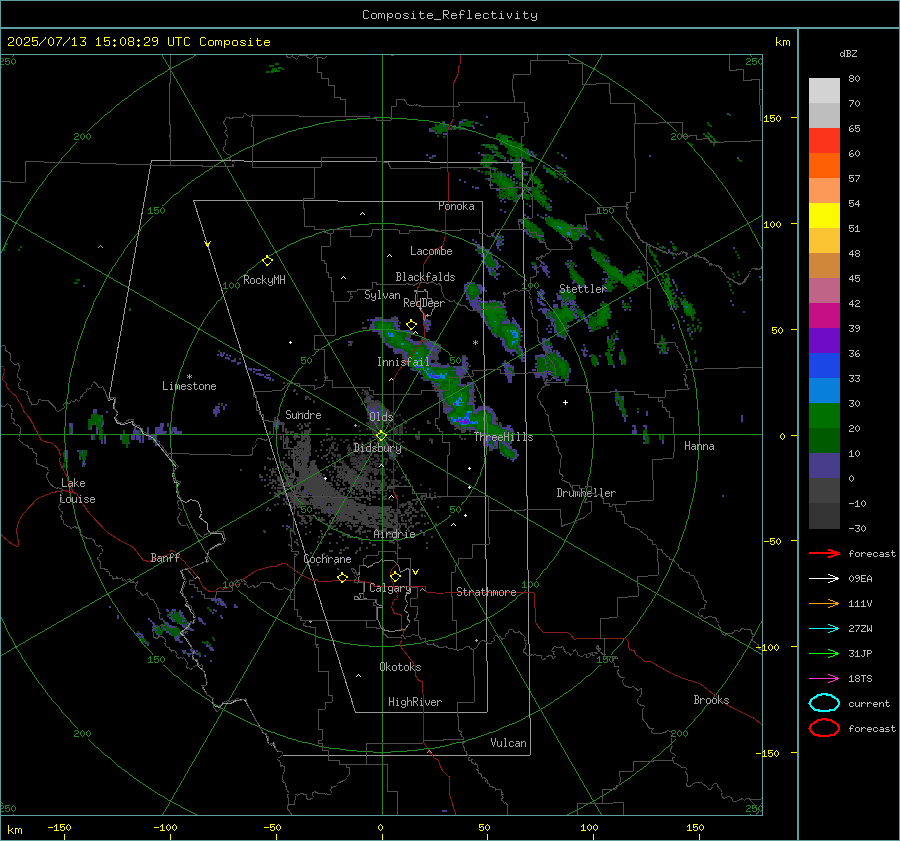
Task: Click the forecast arrow legend label
Action: coord(872,553)
